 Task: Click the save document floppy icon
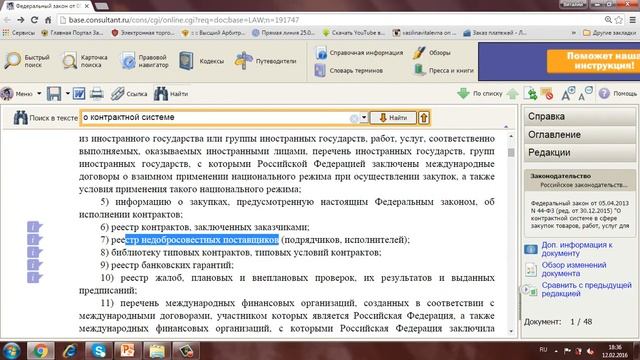(54, 93)
